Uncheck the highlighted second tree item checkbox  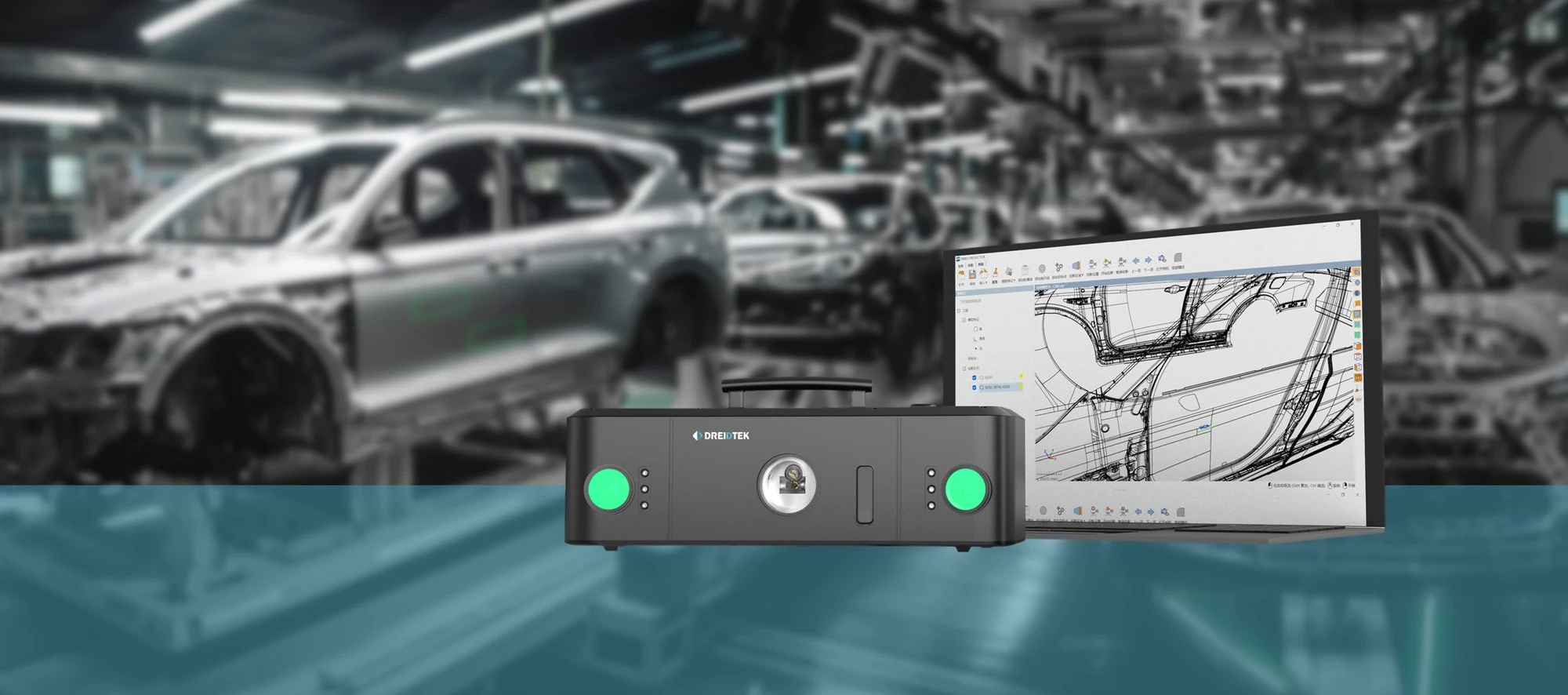(975, 388)
